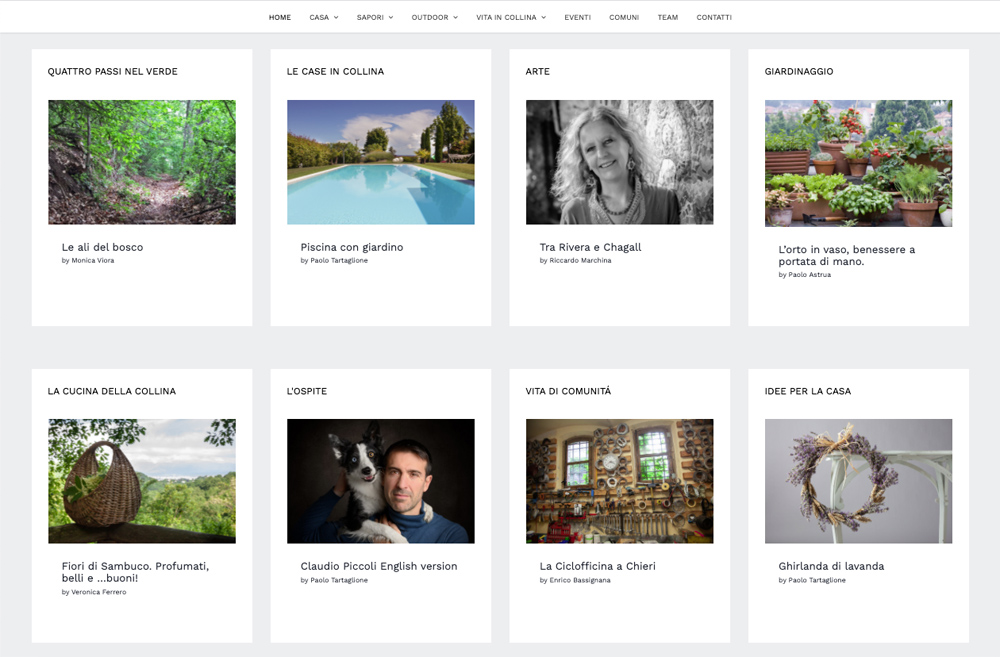Open the GIARDINAGGIO category heading
Image resolution: width=1000 pixels, height=657 pixels.
pyautogui.click(x=798, y=71)
